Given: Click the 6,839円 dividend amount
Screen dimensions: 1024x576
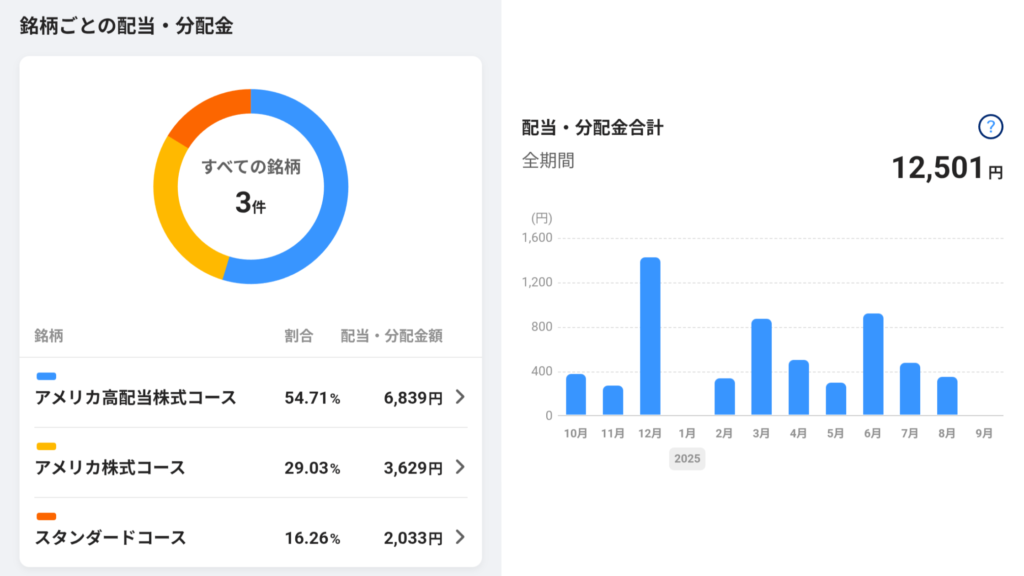Looking at the screenshot, I should click(412, 398).
